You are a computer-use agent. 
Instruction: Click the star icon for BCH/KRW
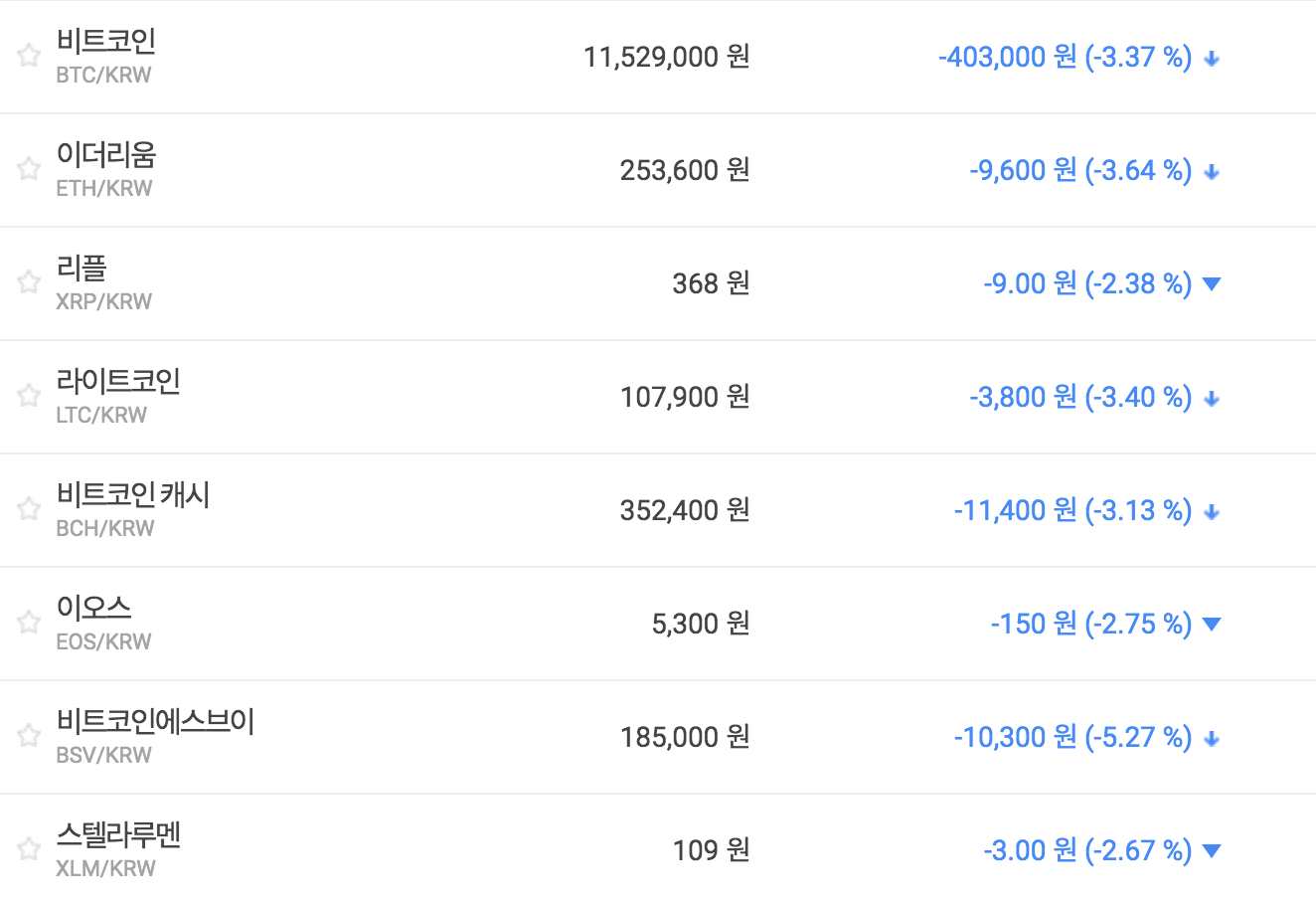[x=29, y=509]
